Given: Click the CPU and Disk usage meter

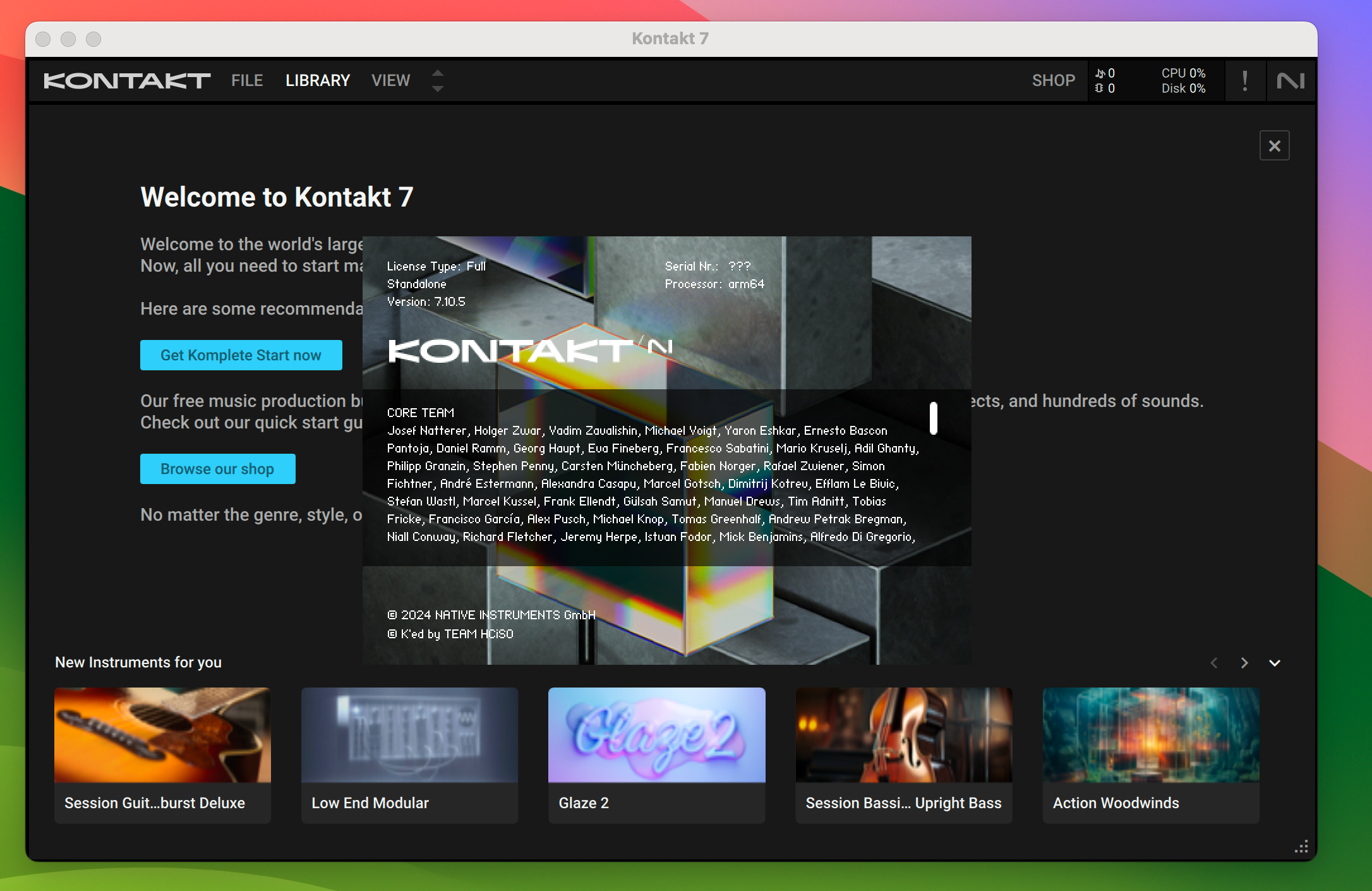Looking at the screenshot, I should [1183, 81].
